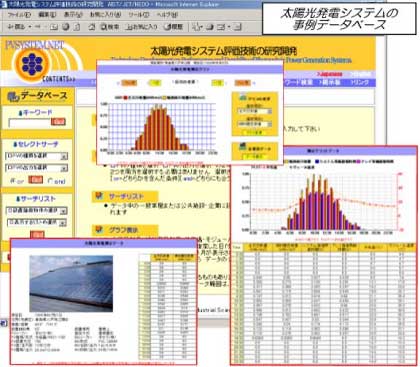Open the second セレクトサーチ dropdown
The width and height of the screenshot is (420, 367).
(x=37, y=168)
